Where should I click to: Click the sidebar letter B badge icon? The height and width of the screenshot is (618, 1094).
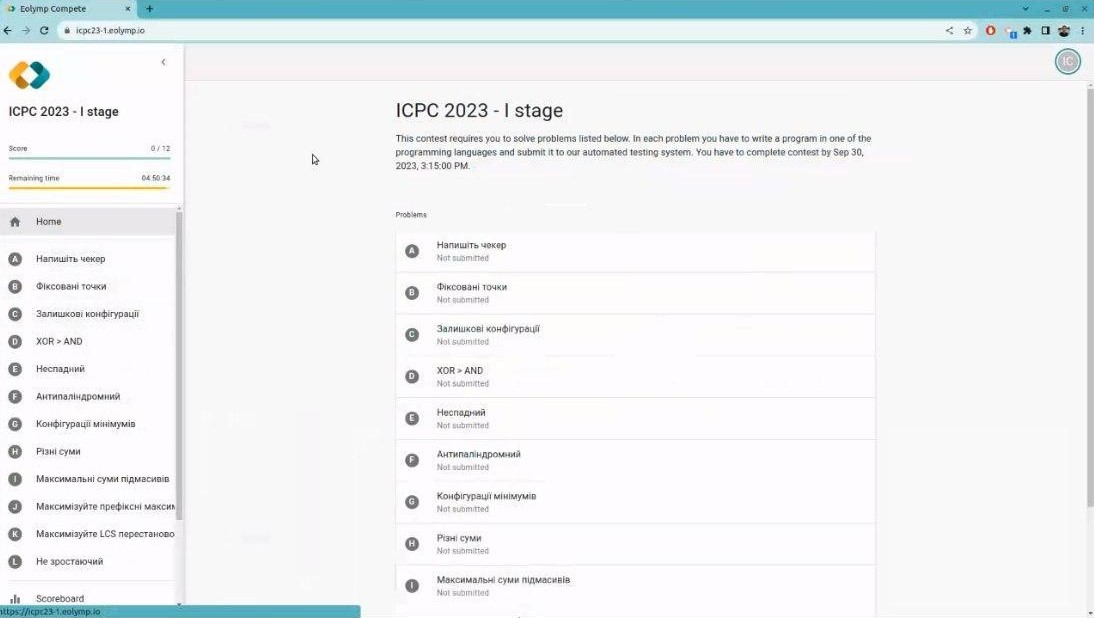15,287
